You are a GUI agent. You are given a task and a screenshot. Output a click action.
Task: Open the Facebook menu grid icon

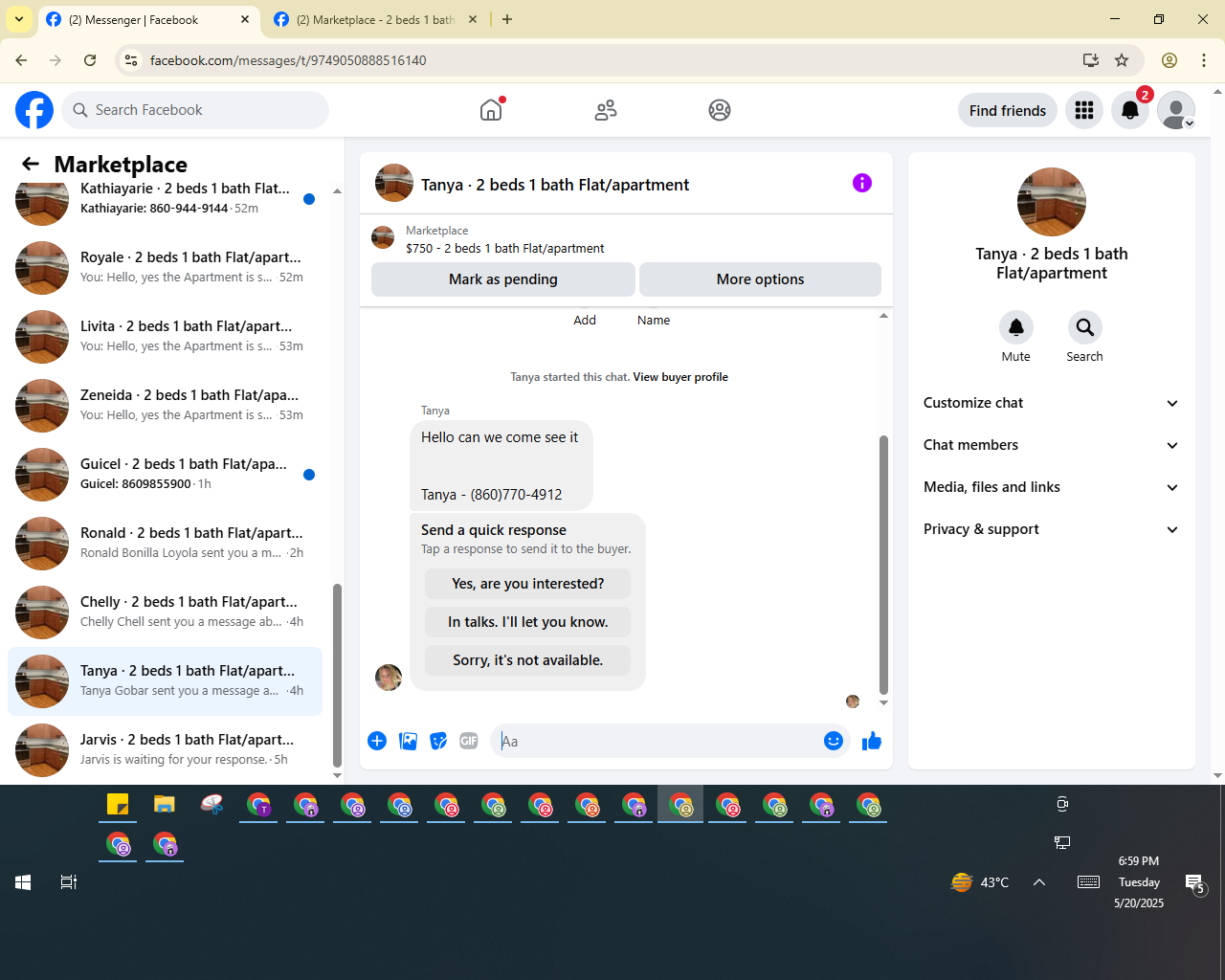point(1084,110)
